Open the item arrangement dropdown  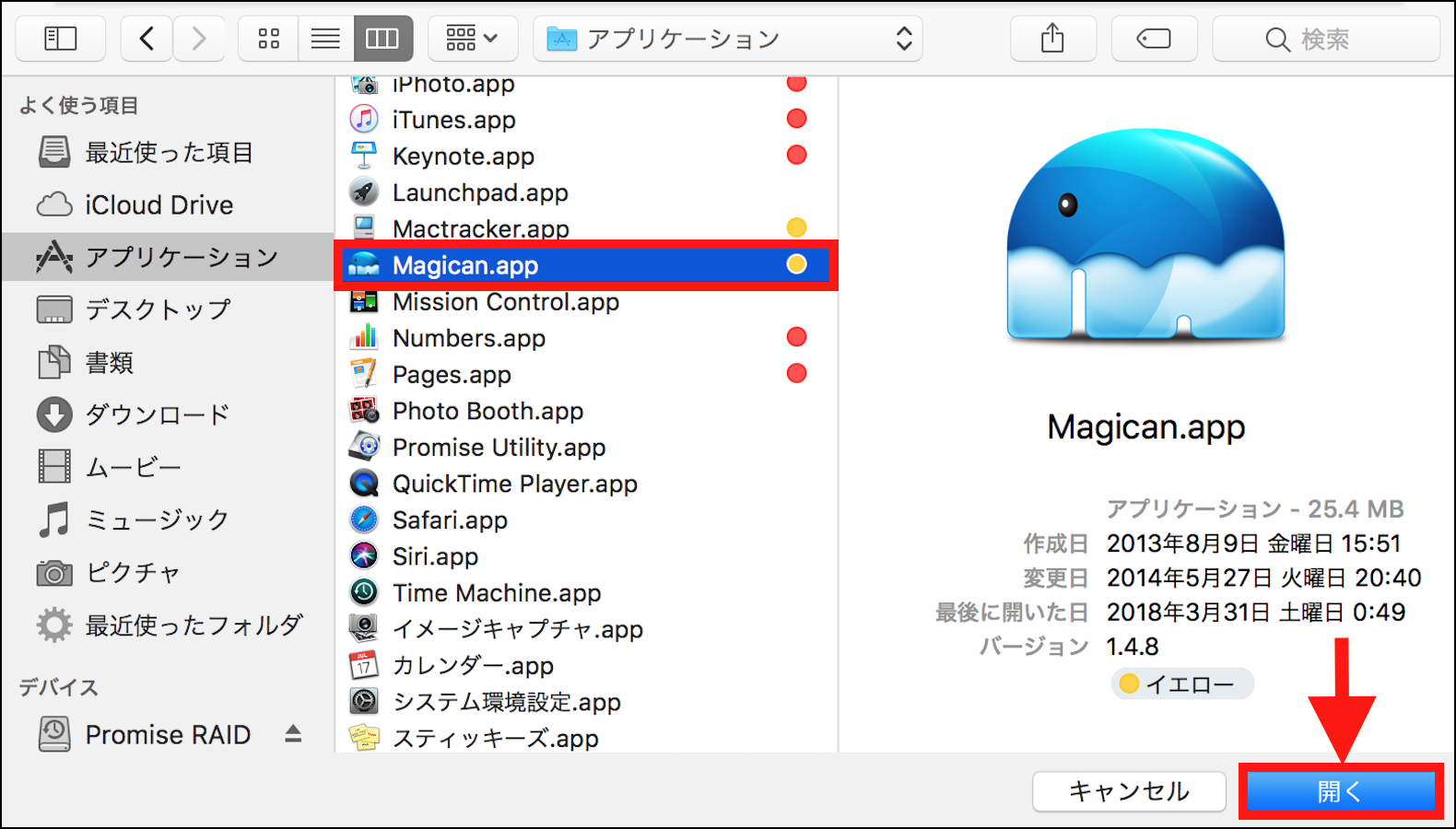[x=472, y=39]
